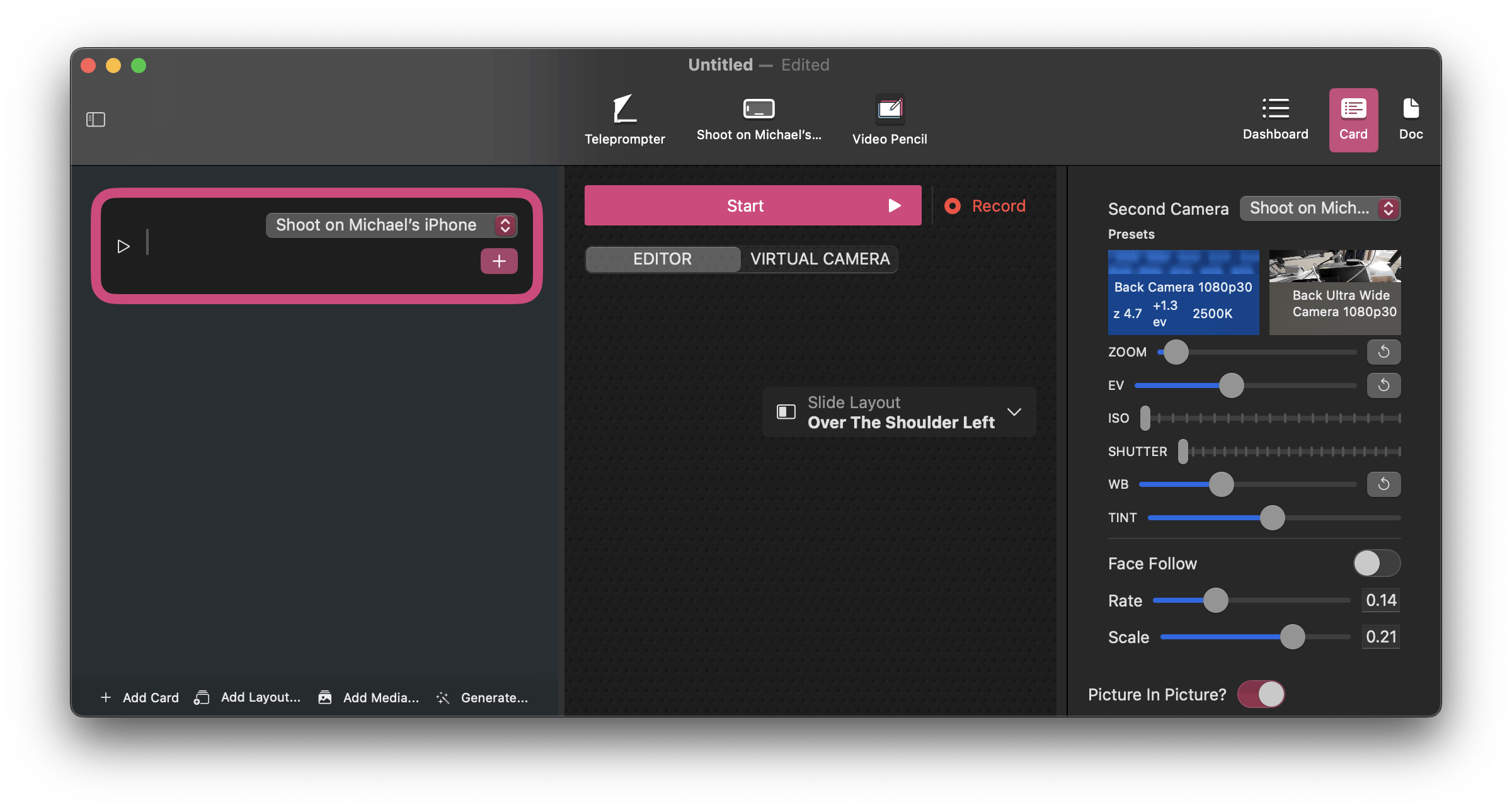Drag the EV slider to adjust exposure
Viewport: 1512px width, 810px height.
pyautogui.click(x=1232, y=384)
